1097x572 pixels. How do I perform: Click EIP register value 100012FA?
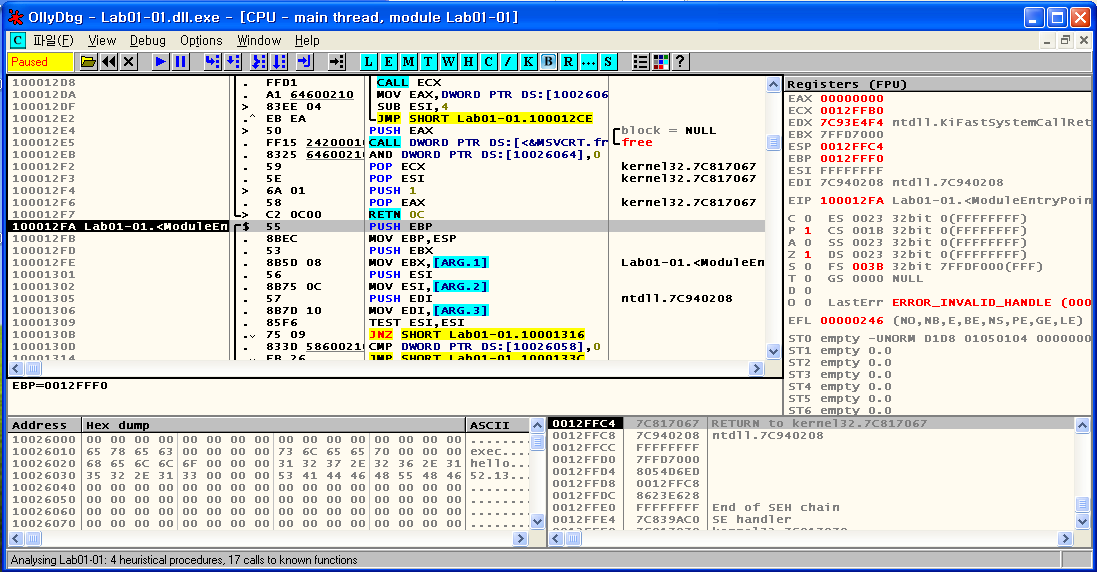tap(851, 201)
